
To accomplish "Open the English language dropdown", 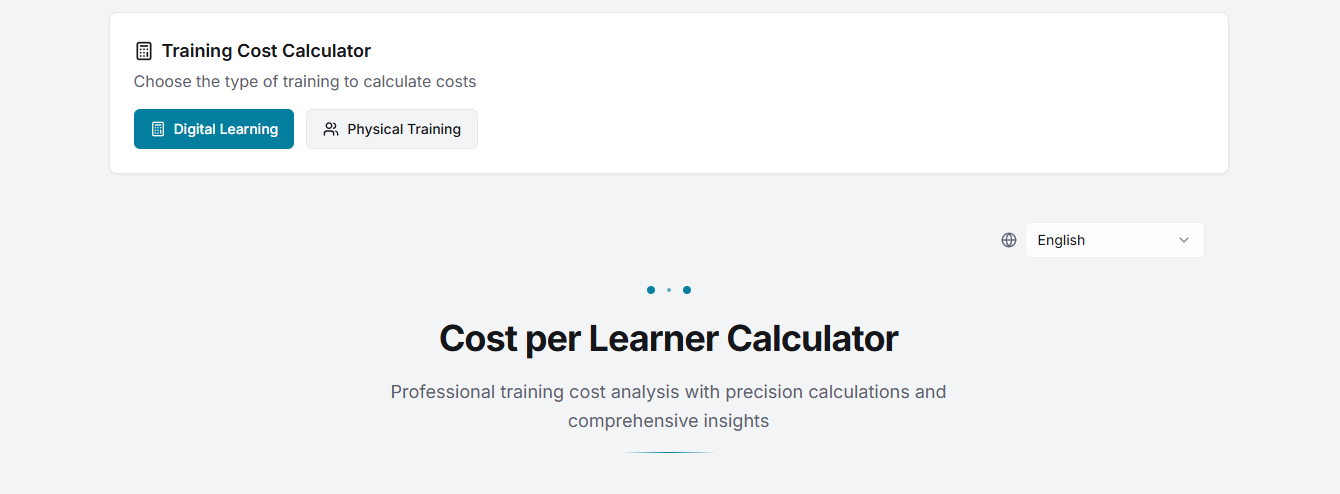I will pyautogui.click(x=1115, y=240).
